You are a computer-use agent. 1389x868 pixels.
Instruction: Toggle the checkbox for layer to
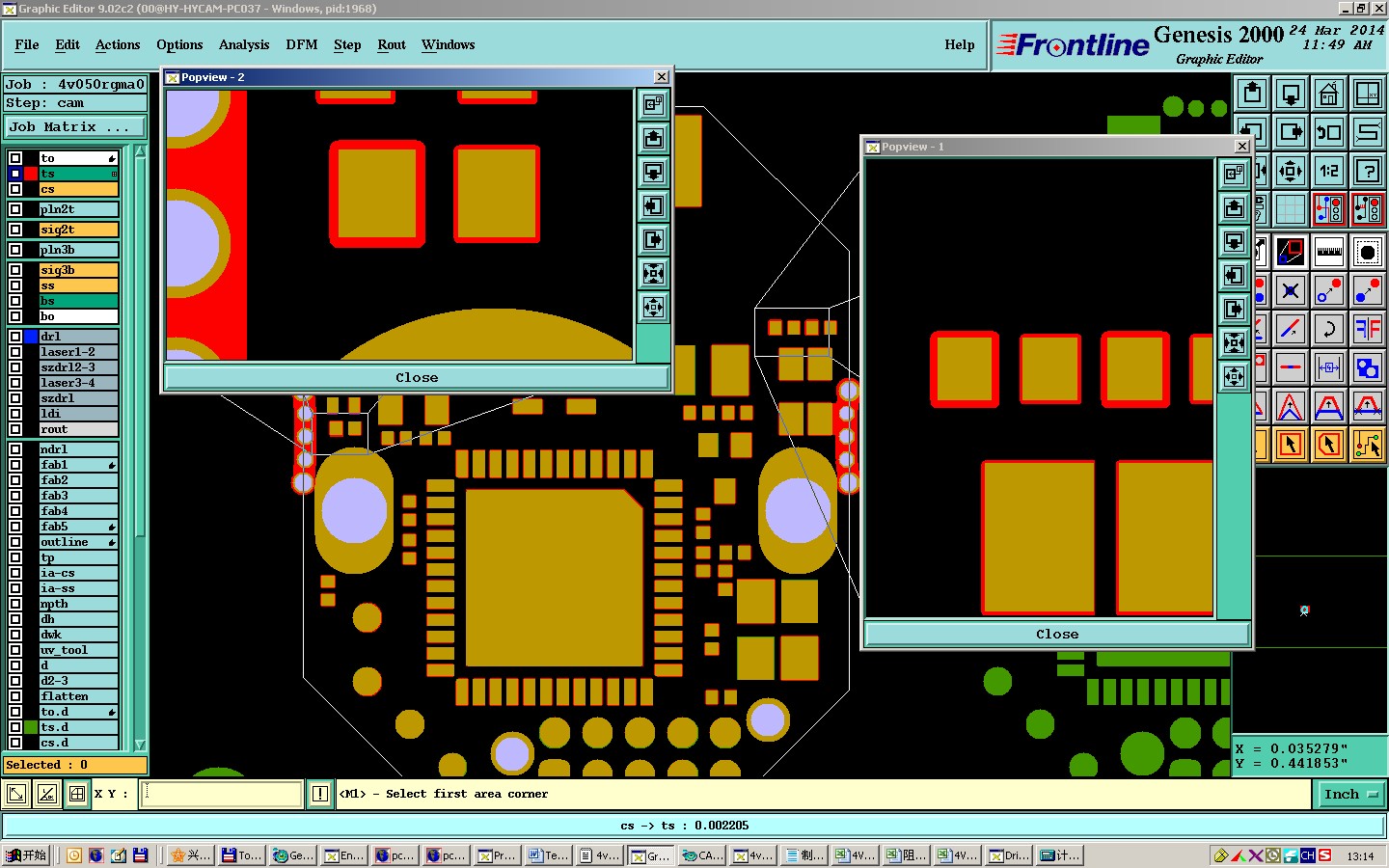pos(15,158)
